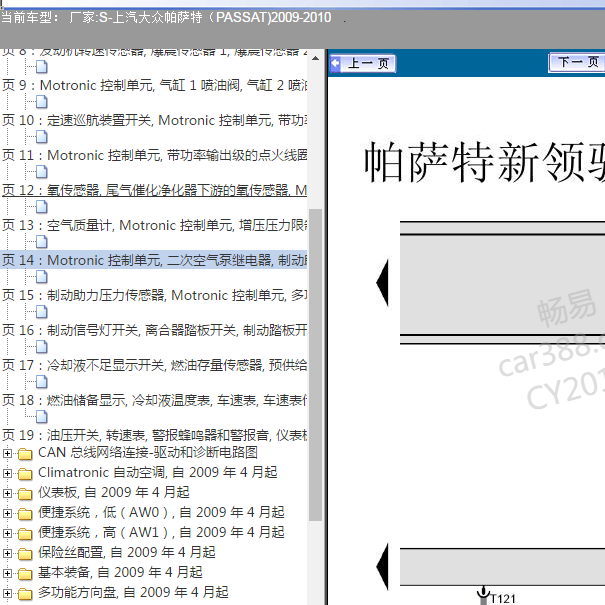The height and width of the screenshot is (605, 605).
Task: Click folder icon for 便捷系统 低 (AW0)
Action: tap(25, 514)
